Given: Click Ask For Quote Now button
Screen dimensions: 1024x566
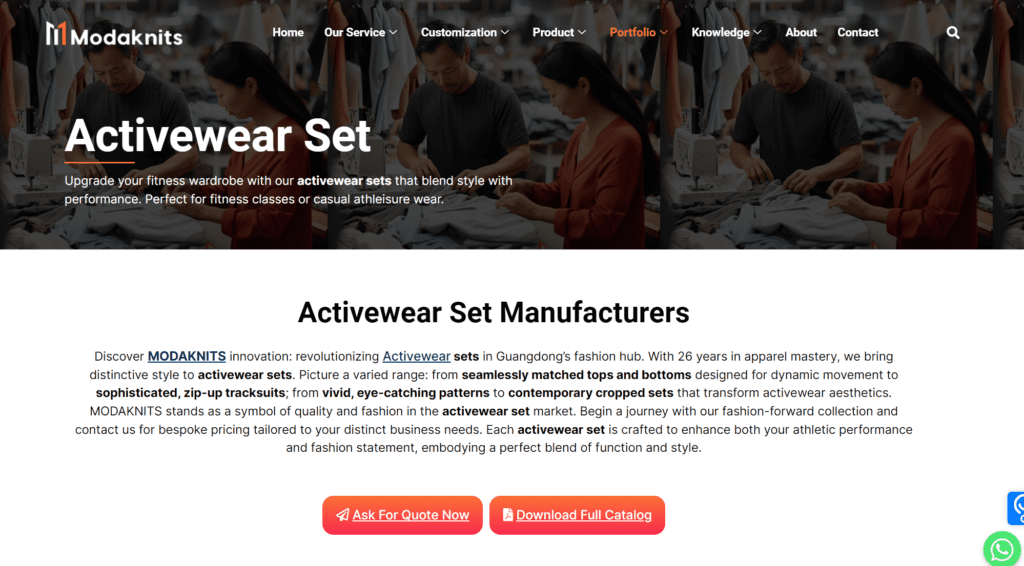Looking at the screenshot, I should [x=402, y=515].
